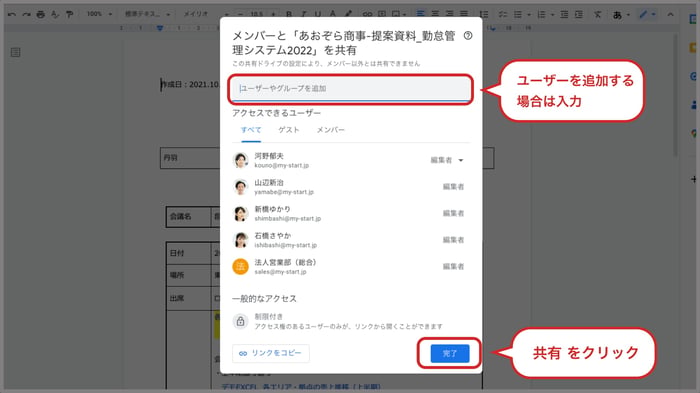The width and height of the screenshot is (700, 393).
Task: Click the avatar of 河野郁夫
Action: click(240, 160)
